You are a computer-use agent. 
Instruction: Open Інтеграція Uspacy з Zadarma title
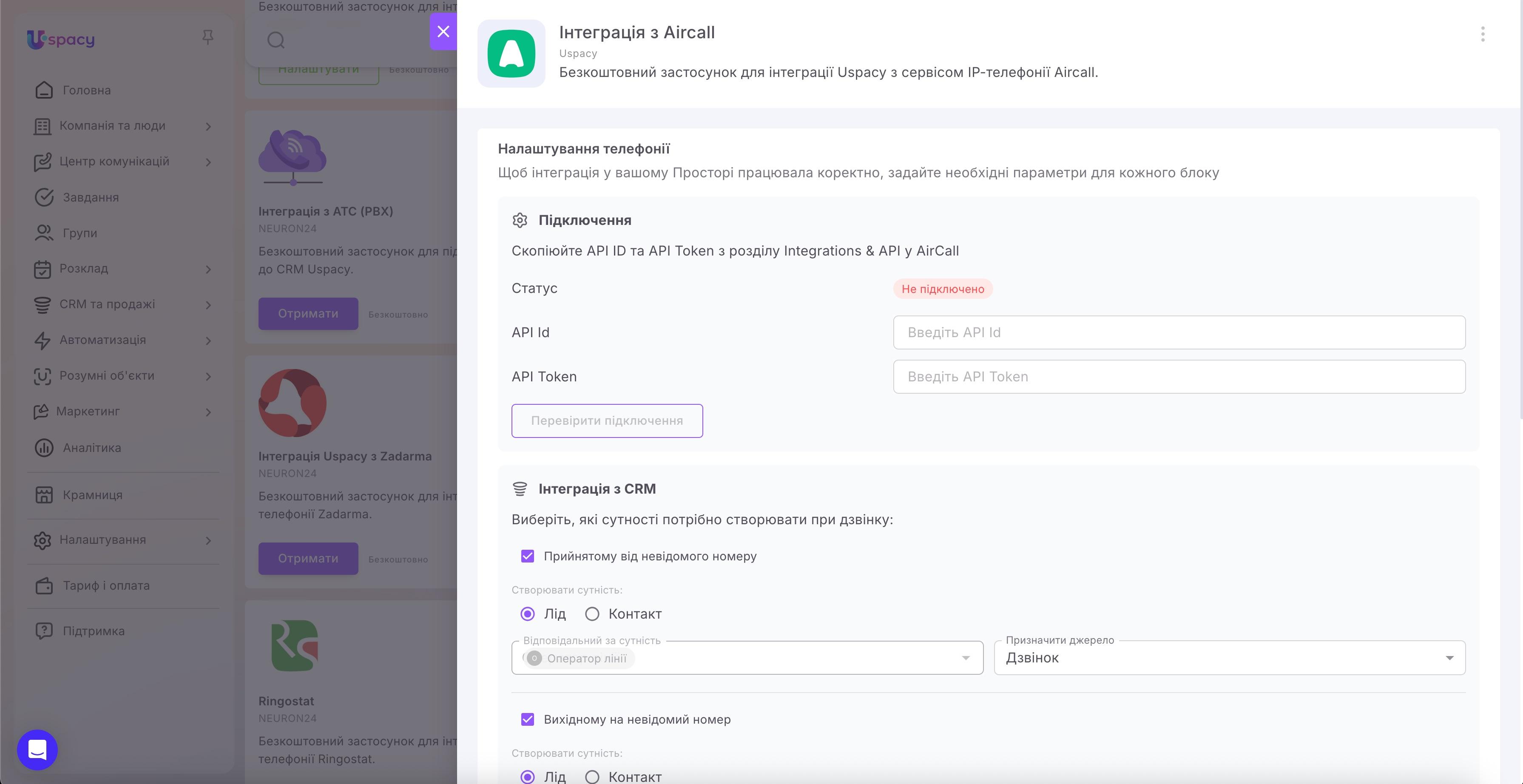tap(345, 457)
